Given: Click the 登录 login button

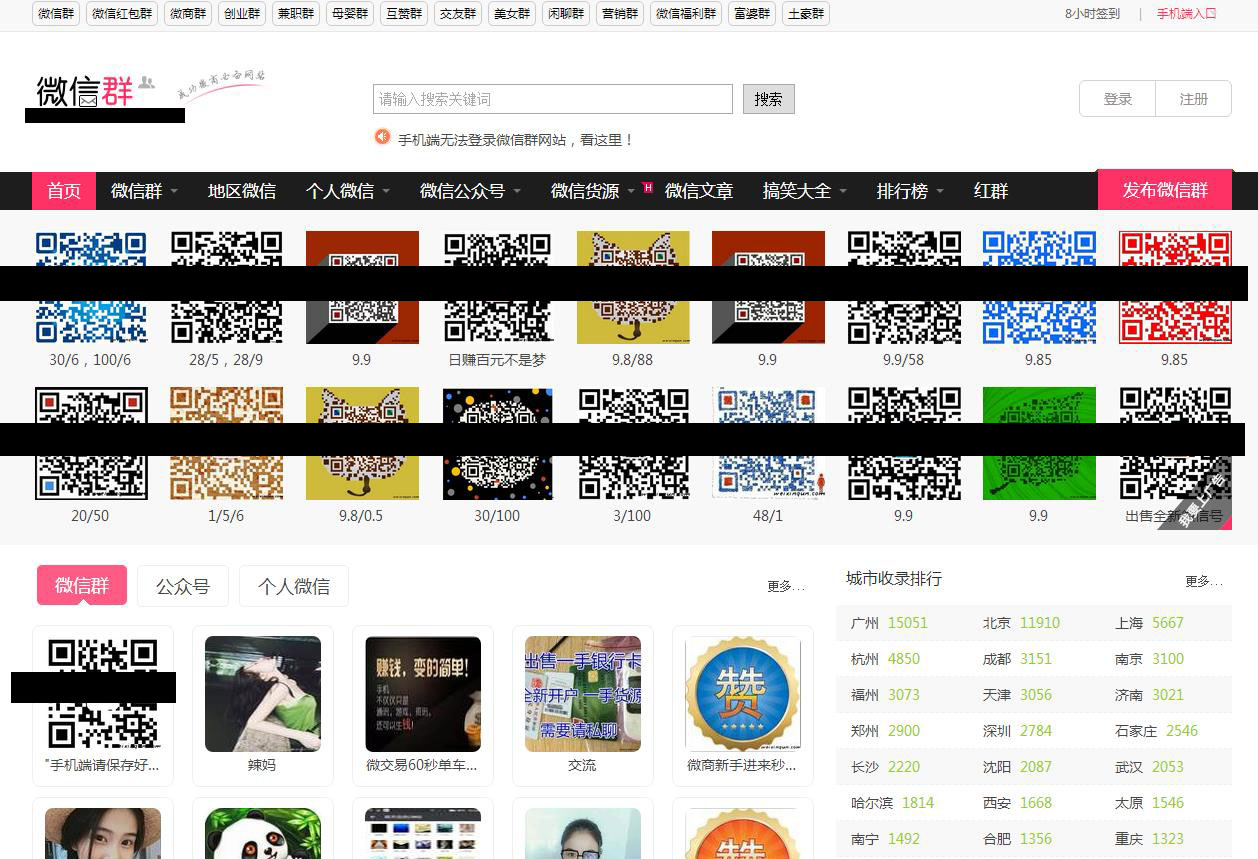Looking at the screenshot, I should tap(1117, 99).
